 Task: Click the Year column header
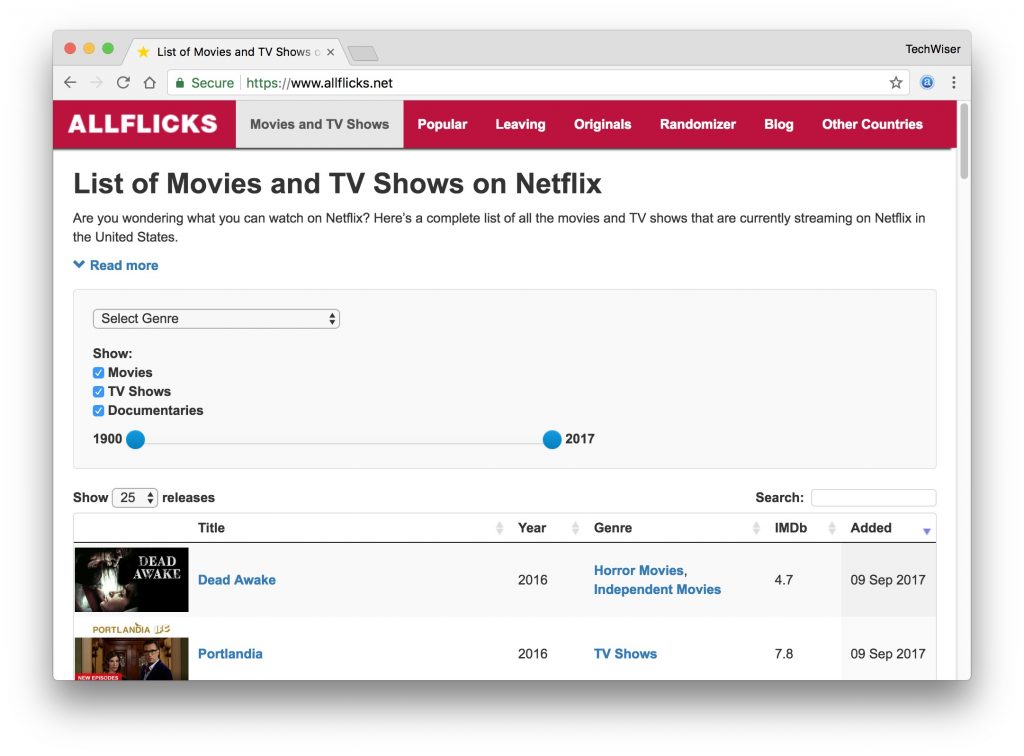pyautogui.click(x=532, y=528)
